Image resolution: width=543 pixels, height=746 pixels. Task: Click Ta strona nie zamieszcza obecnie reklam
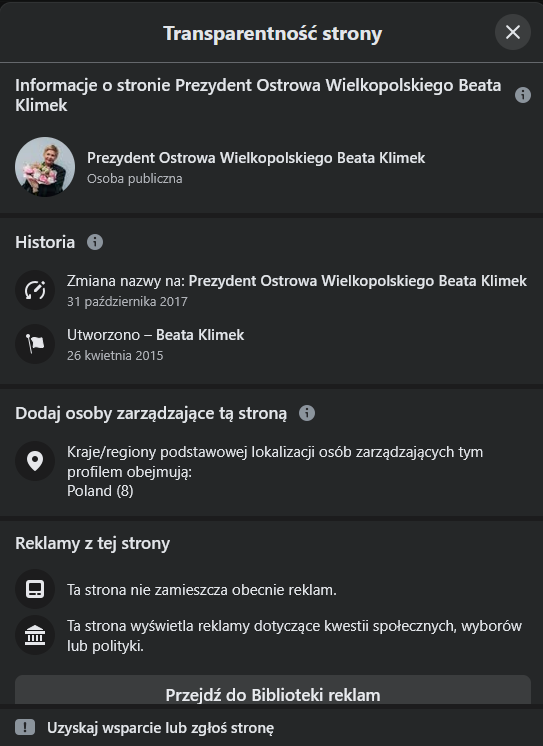pyautogui.click(x=202, y=589)
